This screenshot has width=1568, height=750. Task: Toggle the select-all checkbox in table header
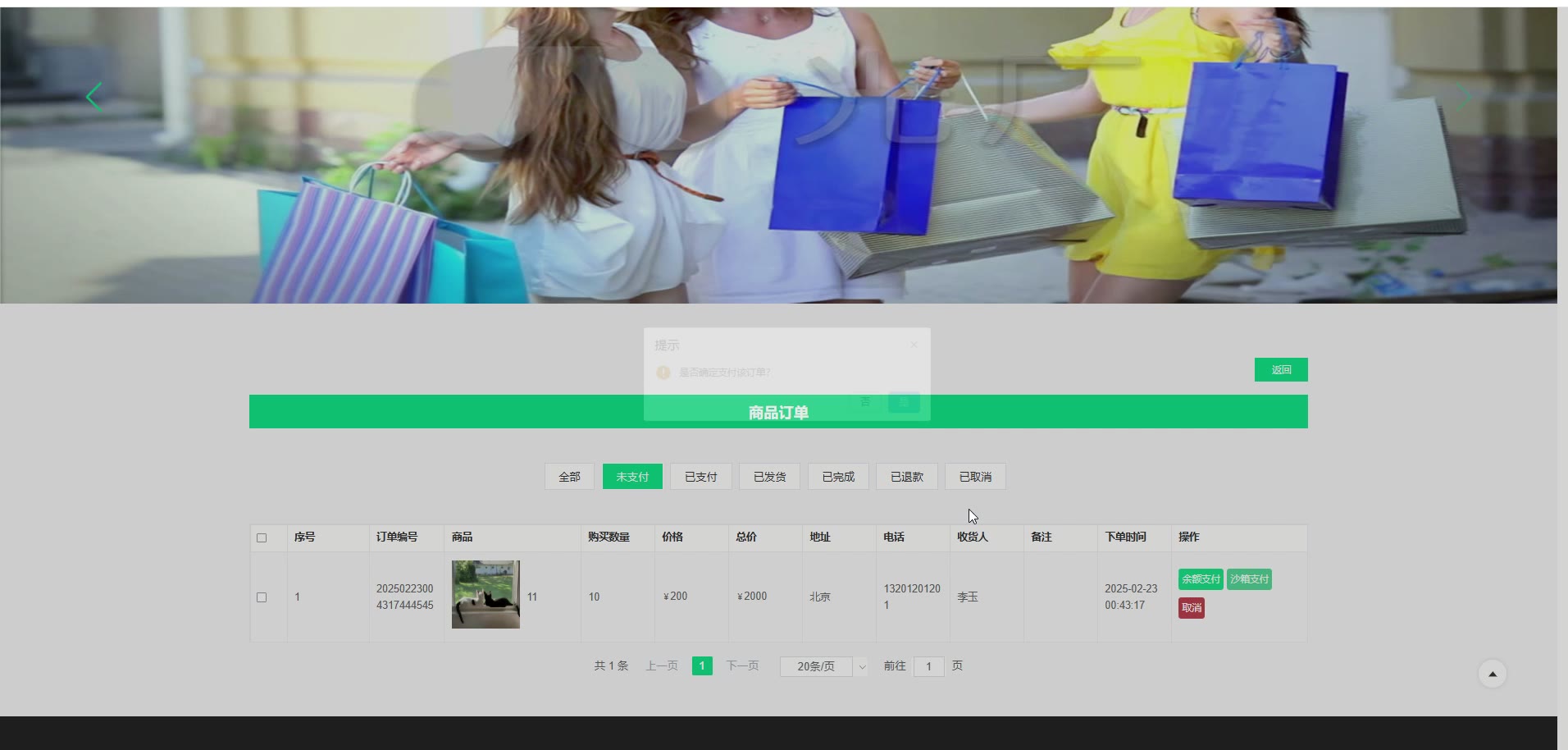tap(262, 538)
